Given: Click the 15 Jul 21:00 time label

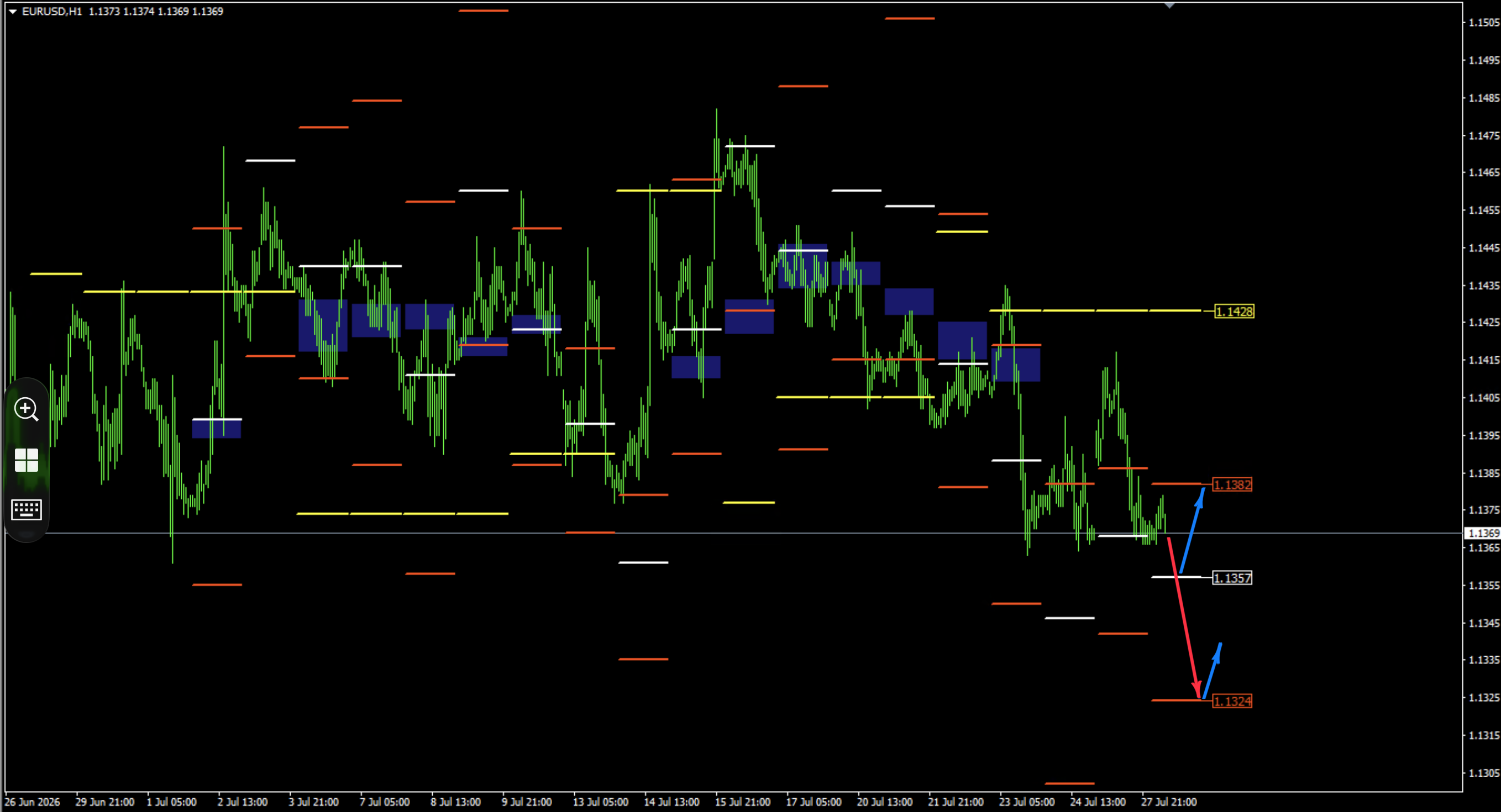Looking at the screenshot, I should (742, 802).
